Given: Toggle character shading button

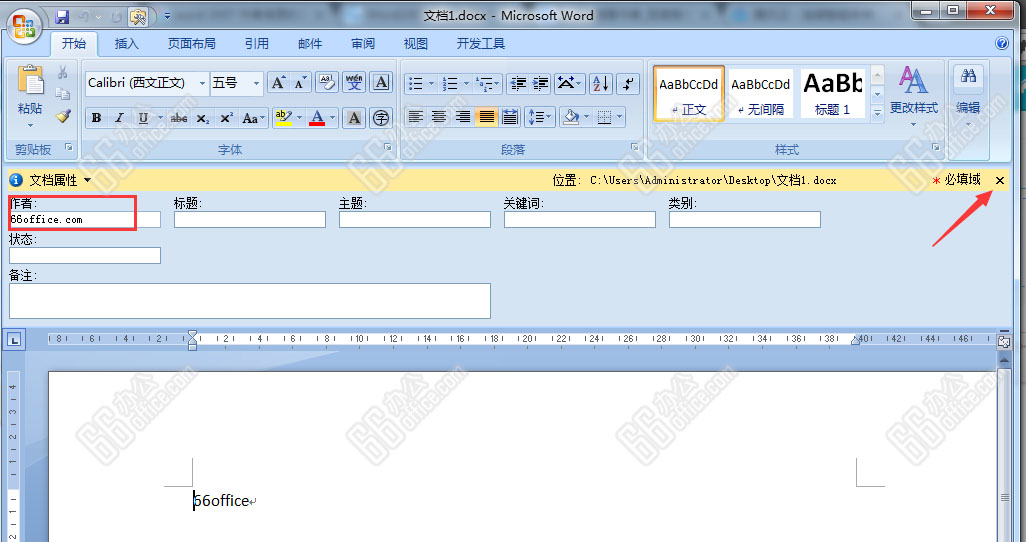Looking at the screenshot, I should [354, 118].
